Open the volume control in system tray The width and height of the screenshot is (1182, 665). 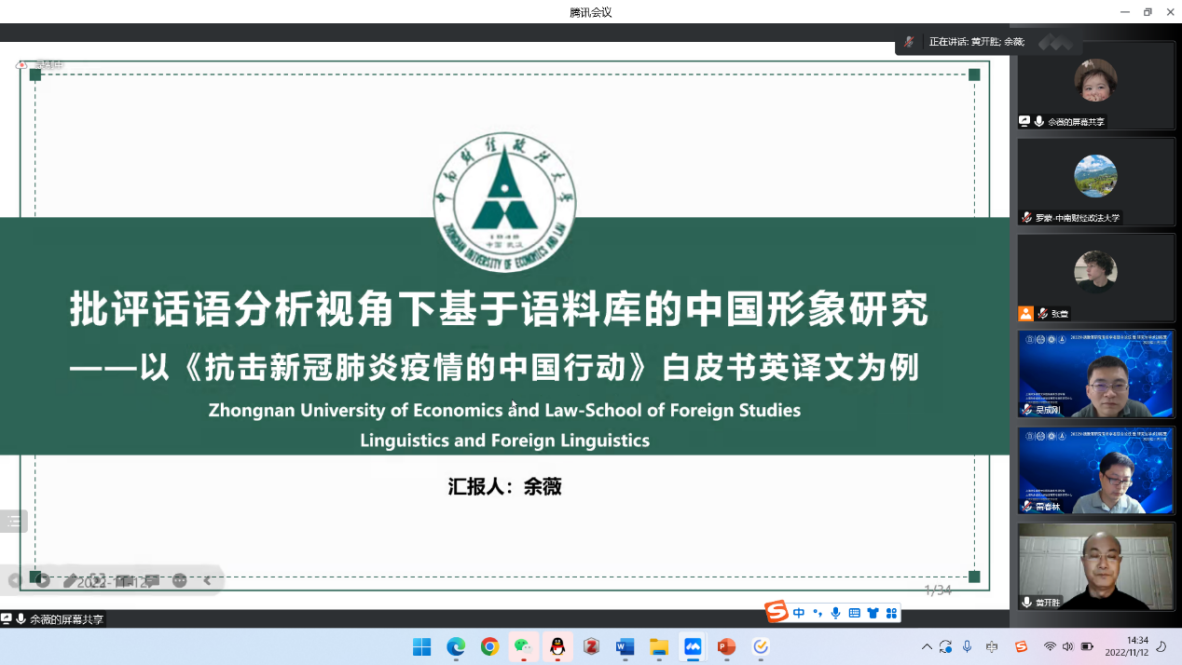[x=1067, y=647]
